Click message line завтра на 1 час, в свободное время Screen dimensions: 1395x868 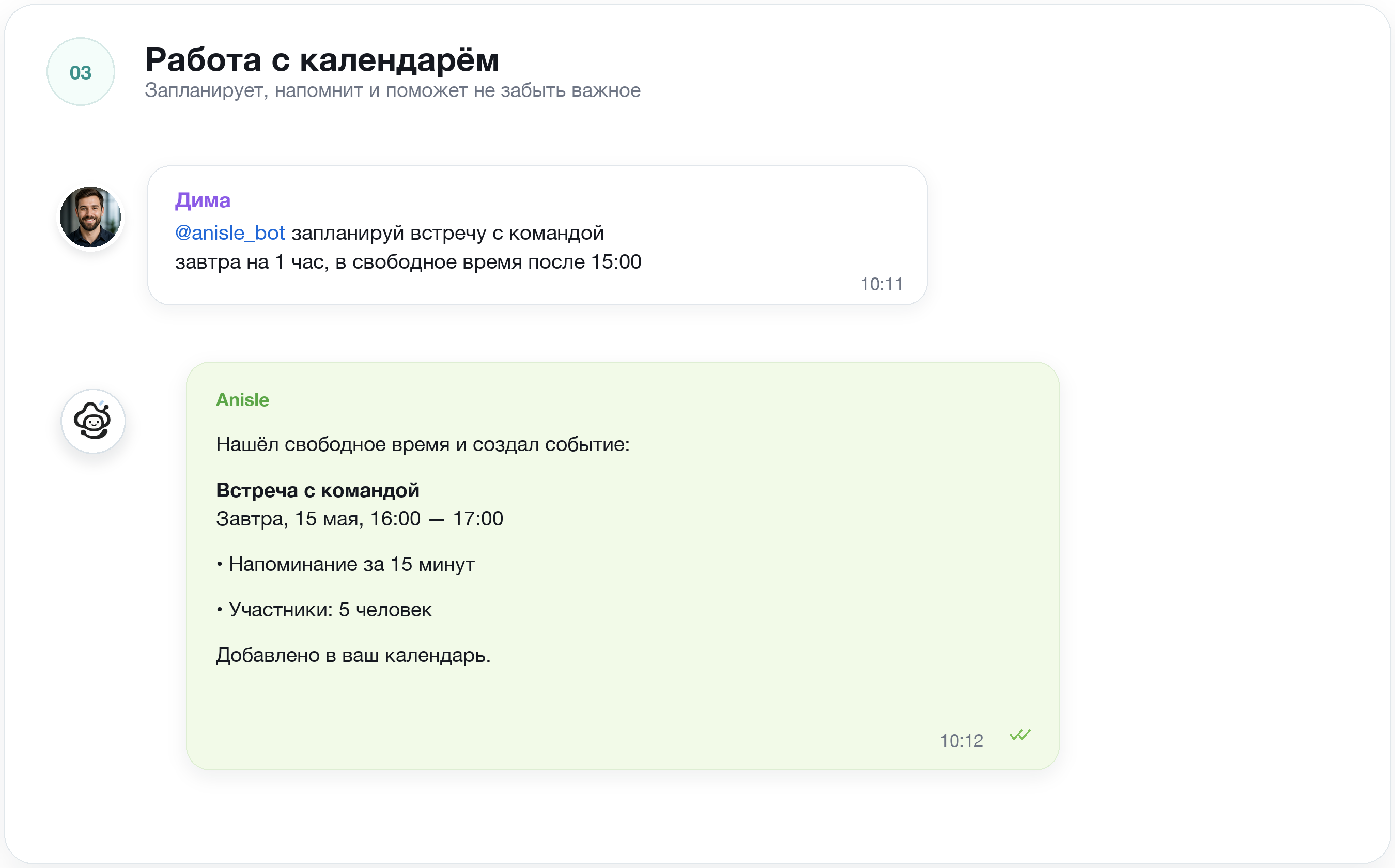point(408,262)
